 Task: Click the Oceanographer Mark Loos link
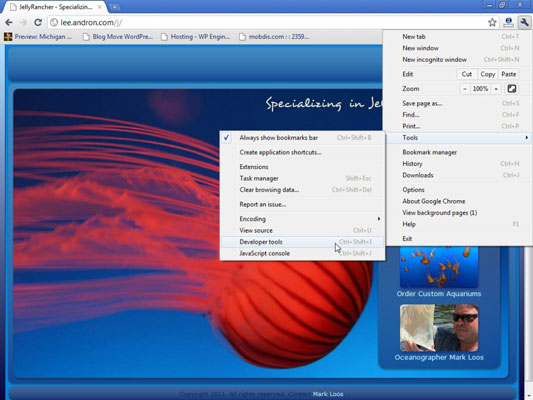pyautogui.click(x=439, y=357)
